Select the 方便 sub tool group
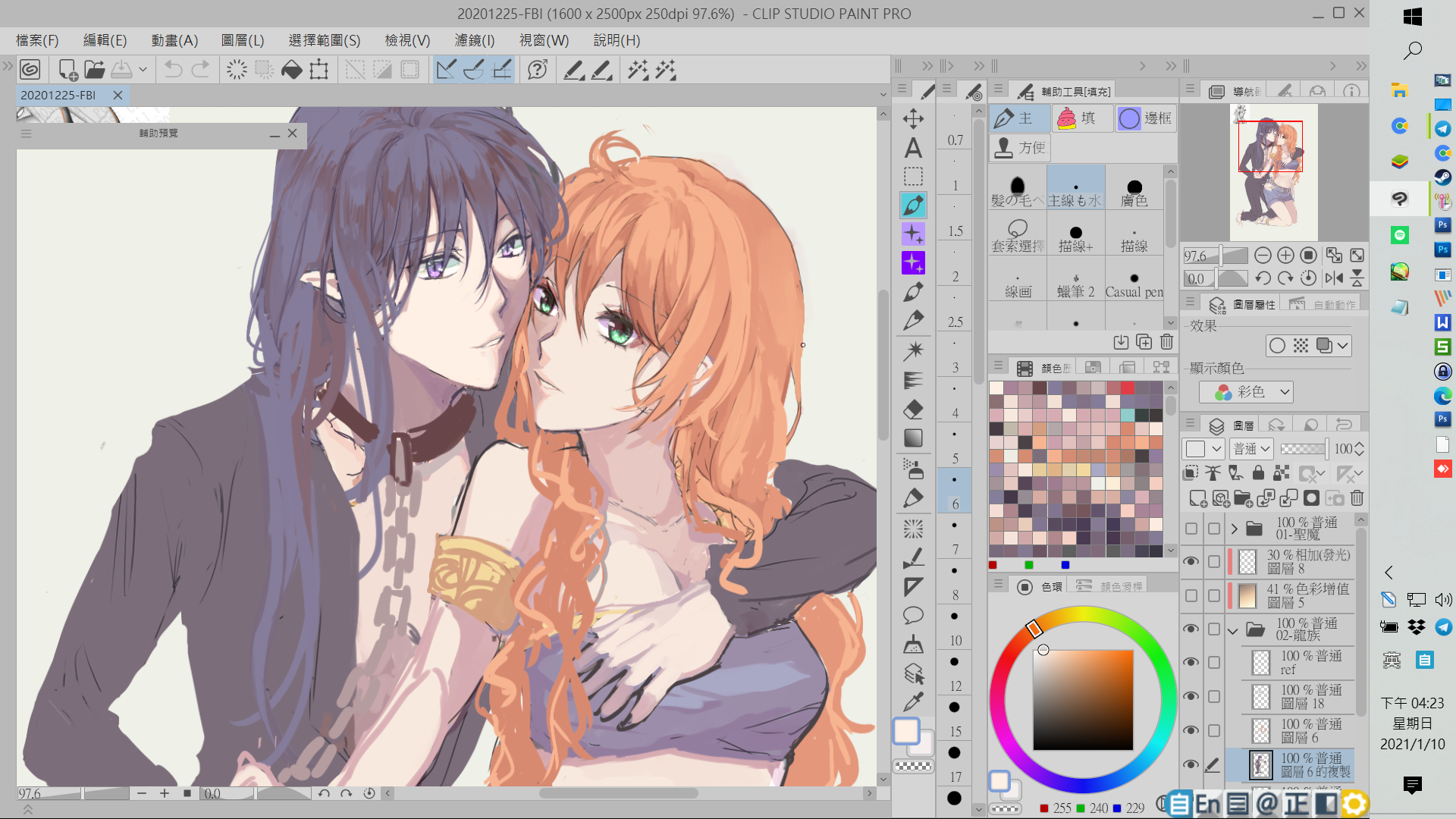 point(1020,147)
